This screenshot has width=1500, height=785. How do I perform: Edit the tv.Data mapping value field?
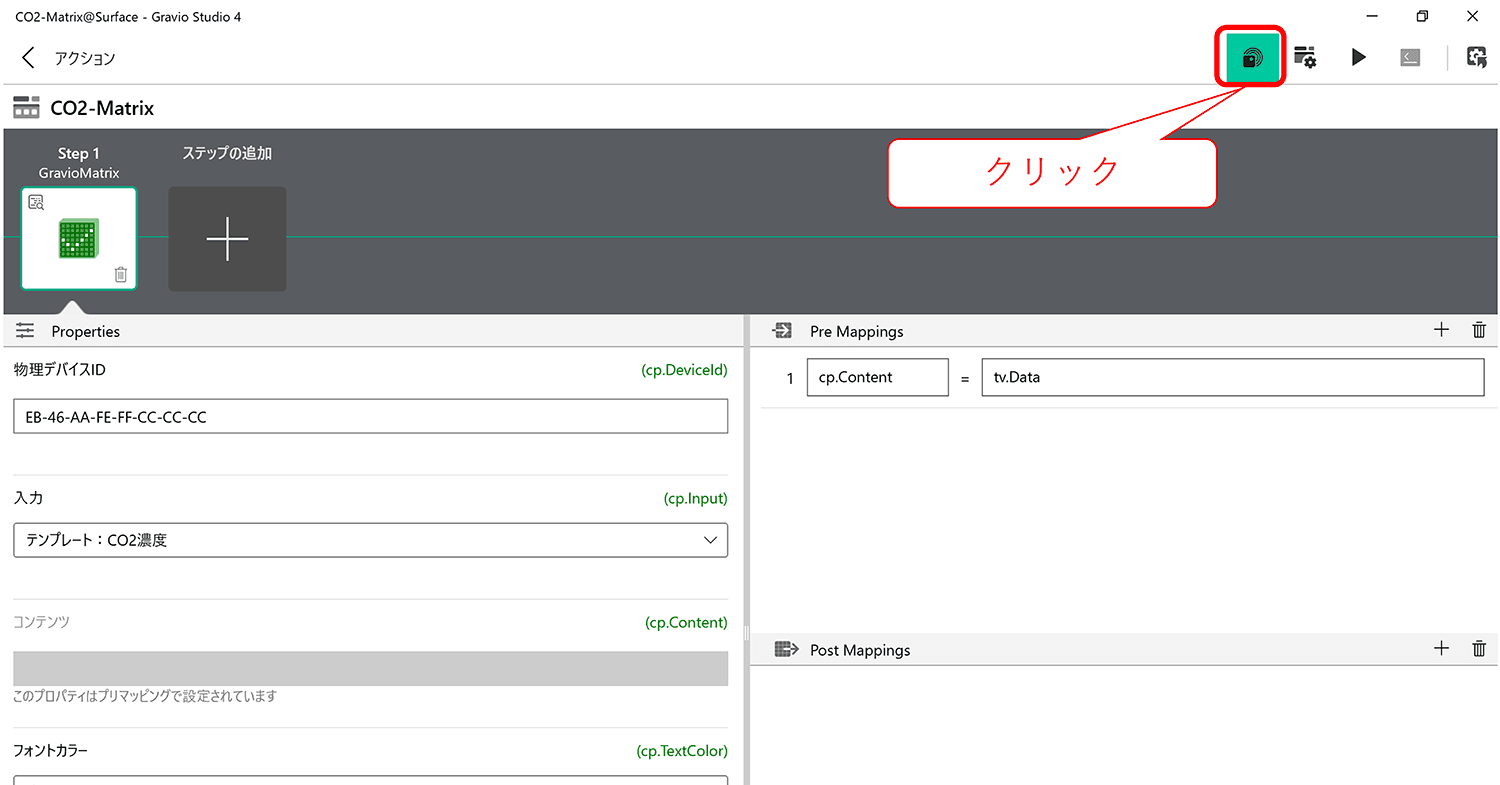pyautogui.click(x=1233, y=378)
